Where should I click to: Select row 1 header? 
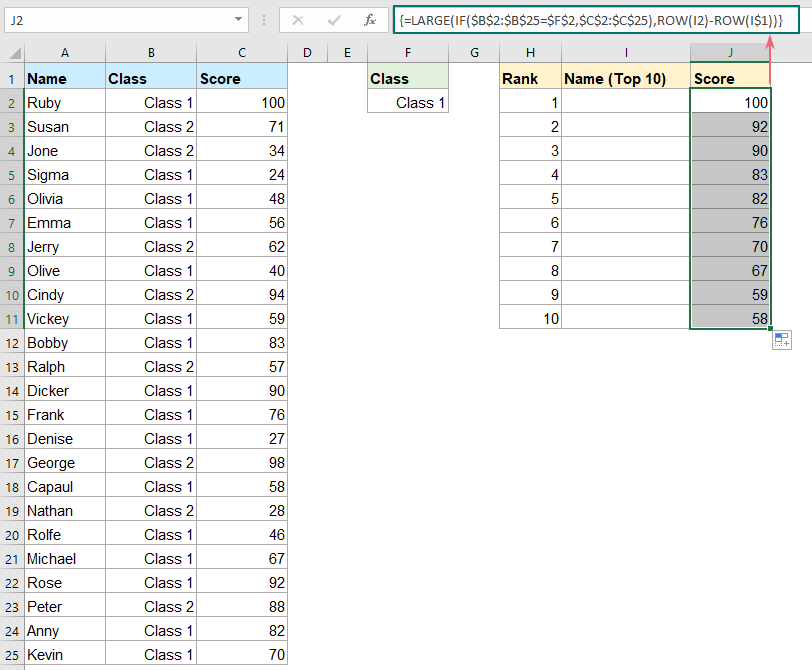[12, 78]
